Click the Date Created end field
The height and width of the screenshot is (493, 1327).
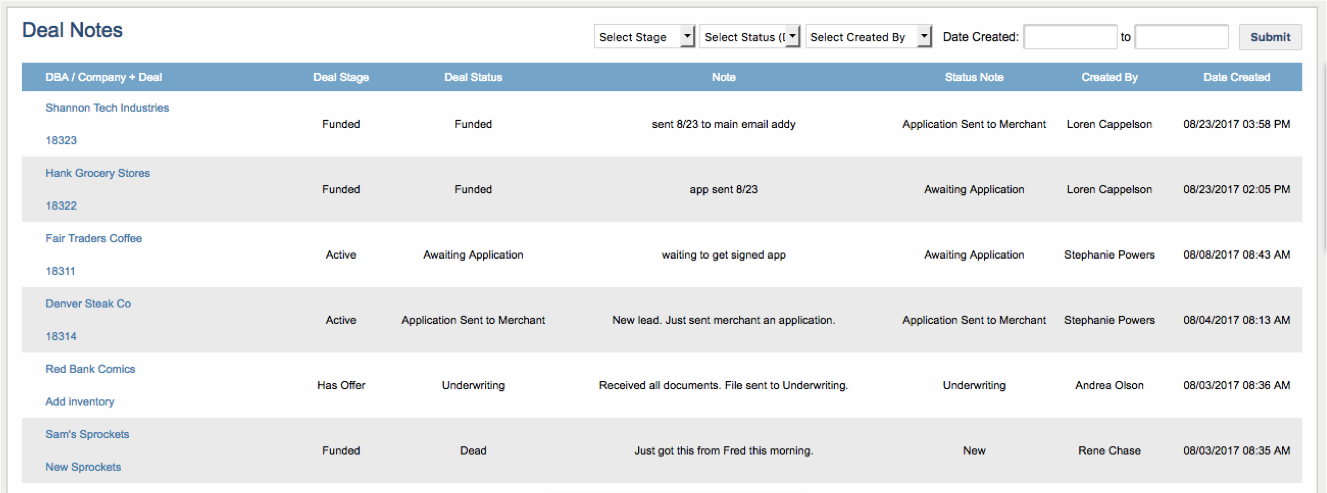[1181, 37]
